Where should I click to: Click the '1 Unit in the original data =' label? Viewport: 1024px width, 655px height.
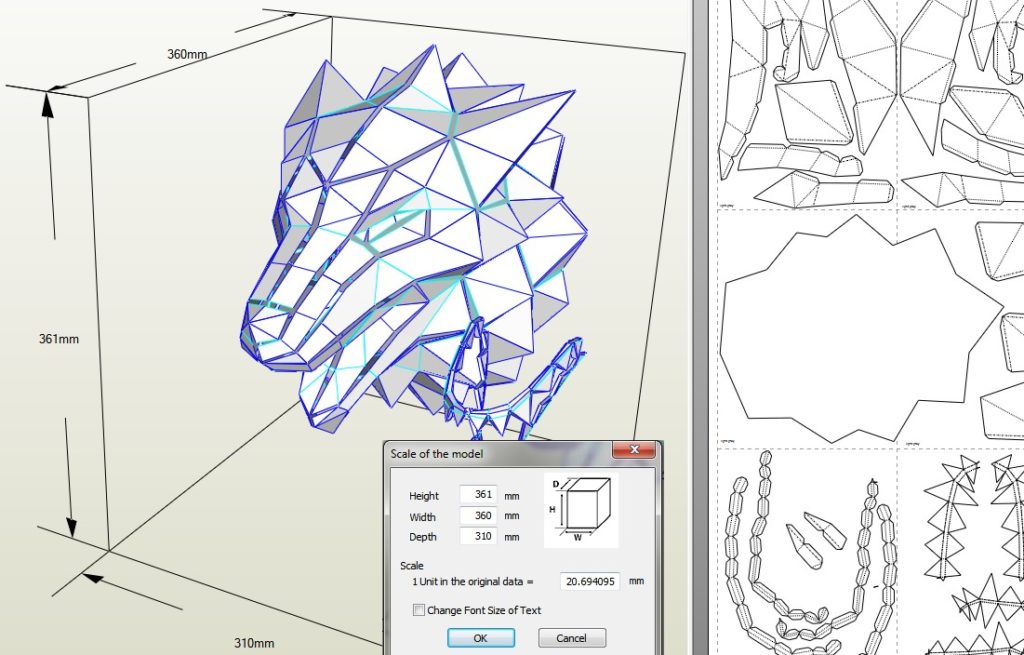point(472,581)
